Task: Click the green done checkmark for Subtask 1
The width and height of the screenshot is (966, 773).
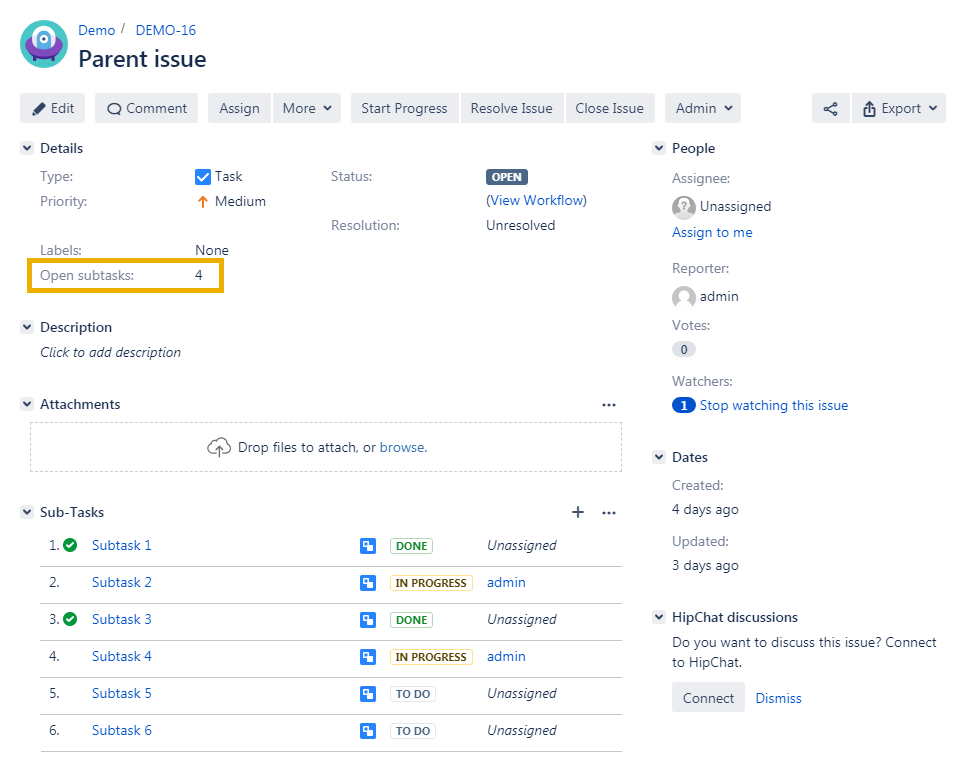Action: coord(70,545)
